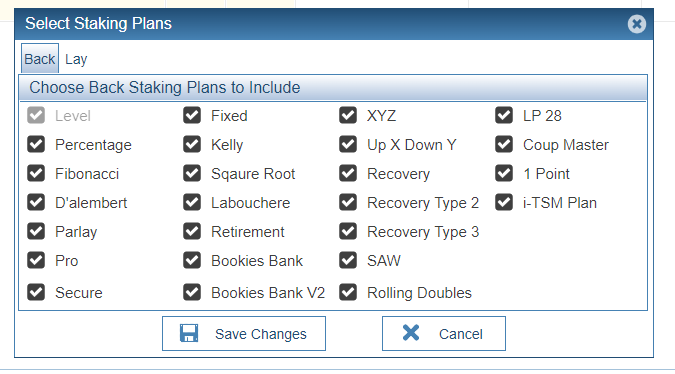Image resolution: width=675 pixels, height=374 pixels.
Task: Click the Save Changes button
Action: pyautogui.click(x=244, y=334)
